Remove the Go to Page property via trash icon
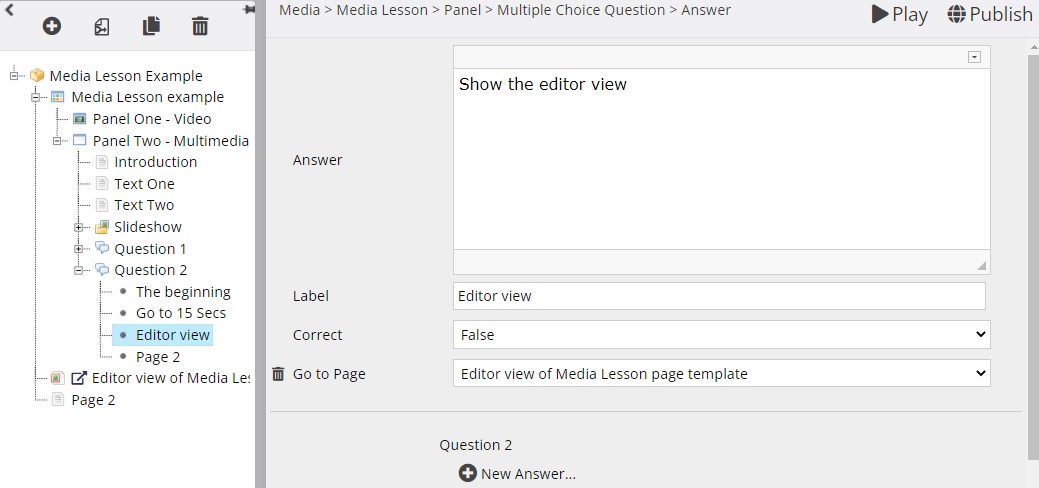 pos(278,374)
